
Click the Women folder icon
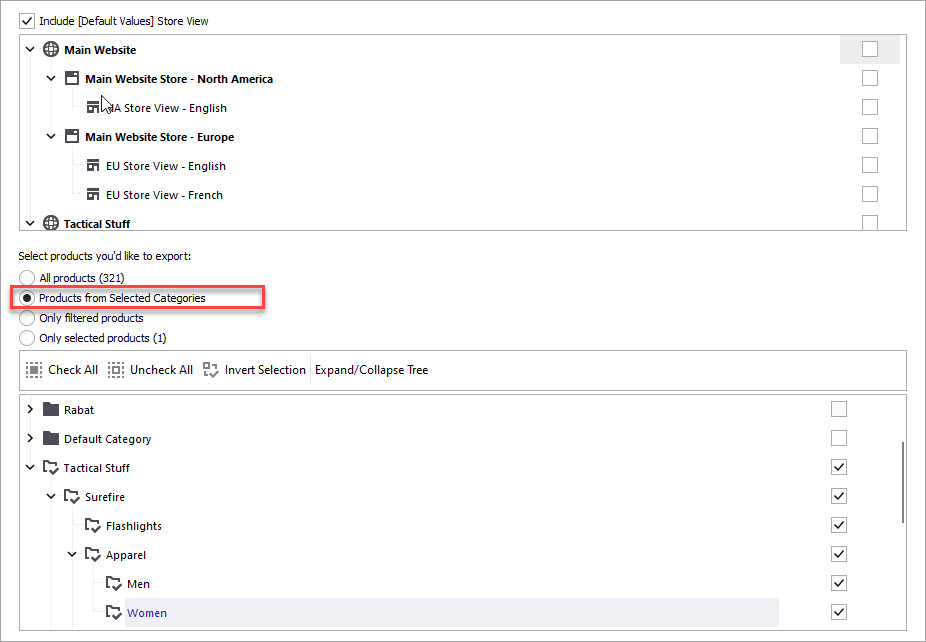click(x=114, y=612)
